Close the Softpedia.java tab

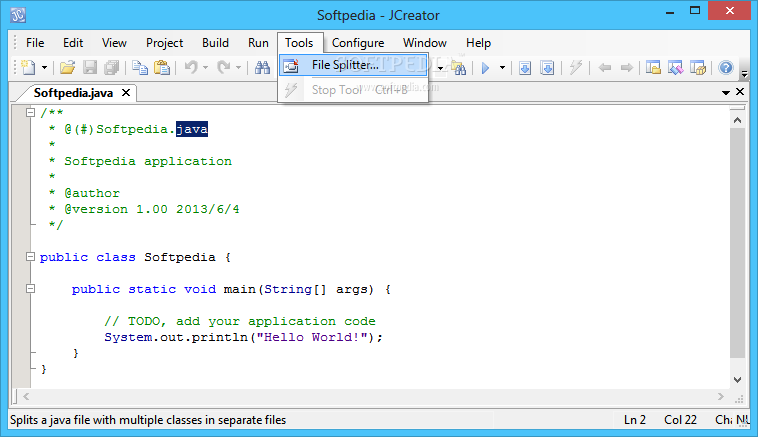point(126,92)
